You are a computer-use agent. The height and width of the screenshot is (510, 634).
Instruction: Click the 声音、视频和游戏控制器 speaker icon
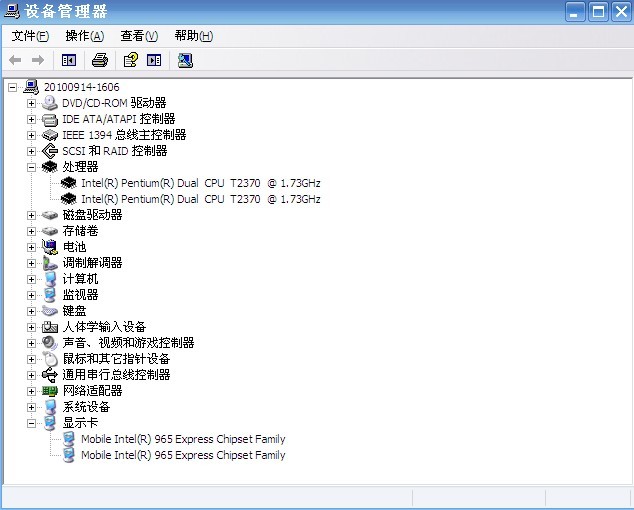(50, 343)
